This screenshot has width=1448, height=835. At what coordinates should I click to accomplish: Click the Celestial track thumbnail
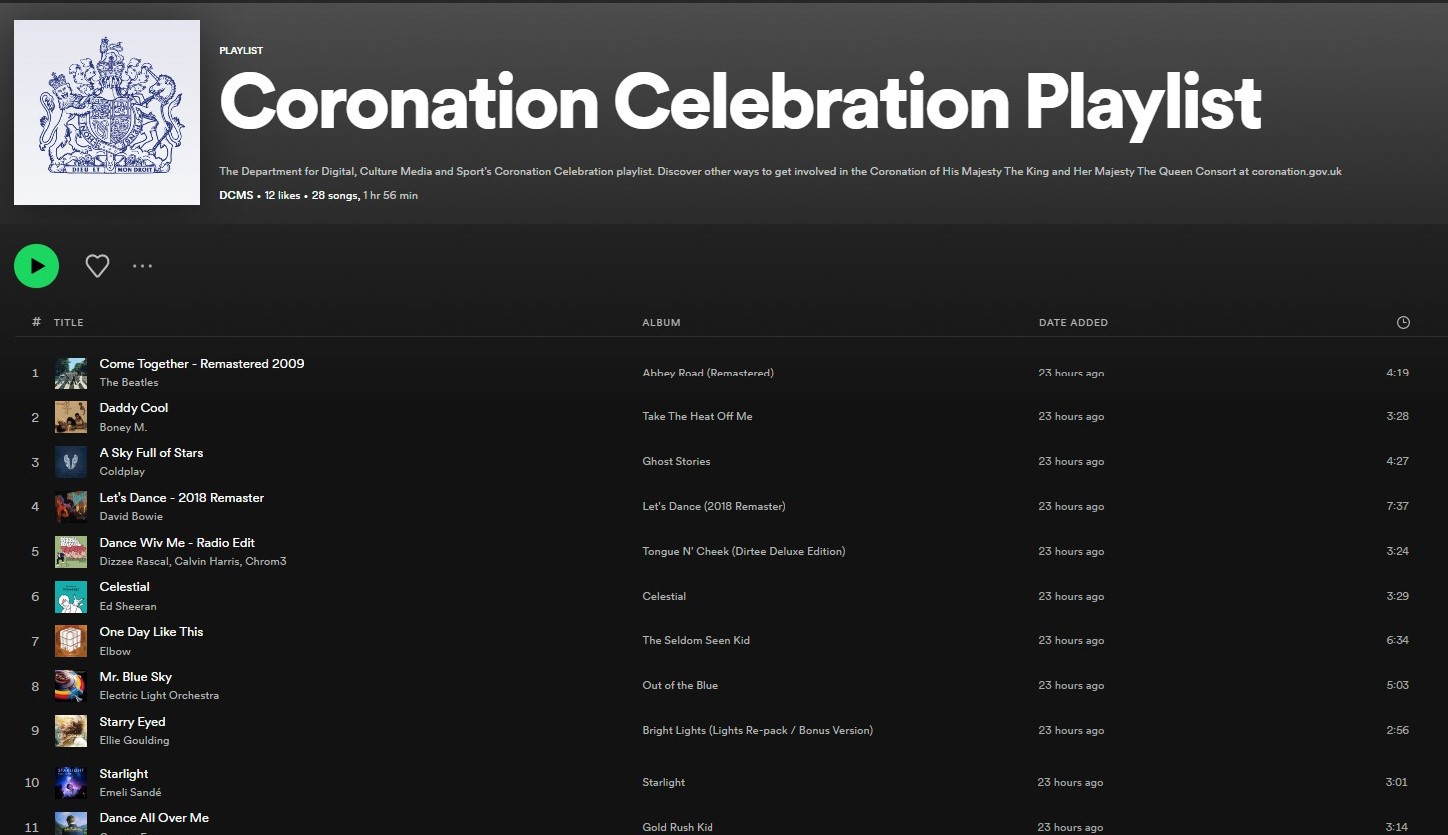pos(71,597)
